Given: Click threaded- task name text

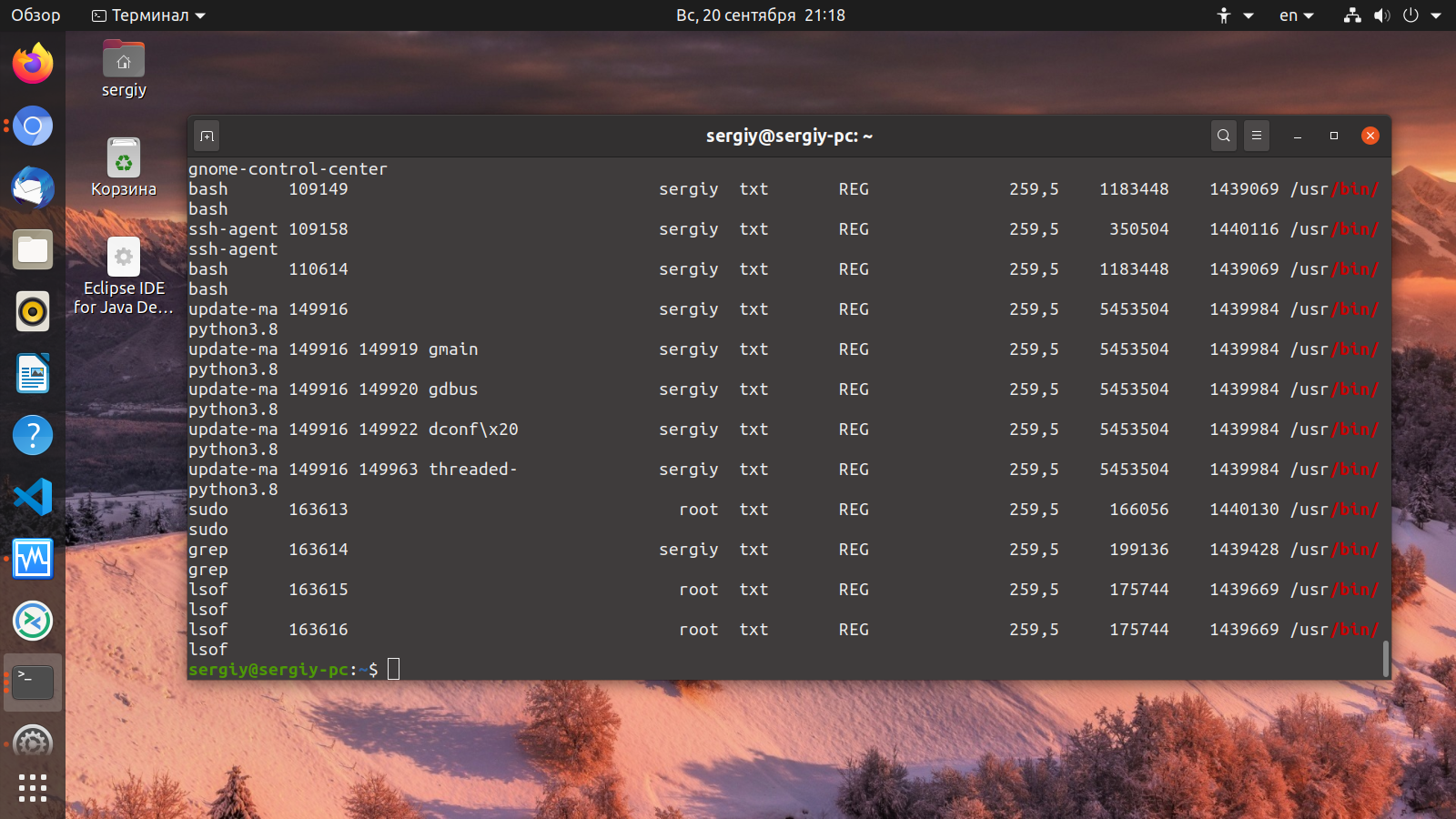Looking at the screenshot, I should click(473, 470).
